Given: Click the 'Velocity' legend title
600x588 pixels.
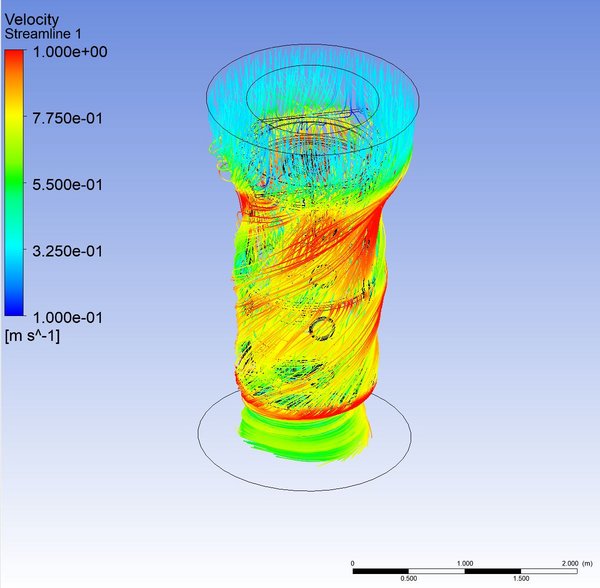Looking at the screenshot, I should click(x=32, y=20).
